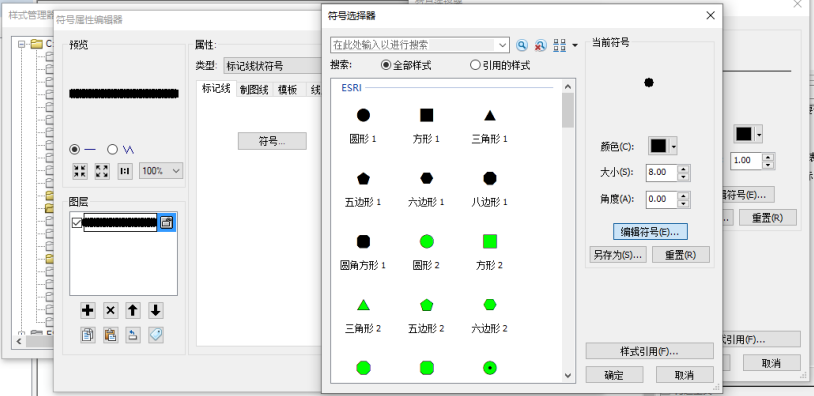This screenshot has height=396, width=814.
Task: Toggle the layer visibility checkbox
Action: (x=77, y=223)
